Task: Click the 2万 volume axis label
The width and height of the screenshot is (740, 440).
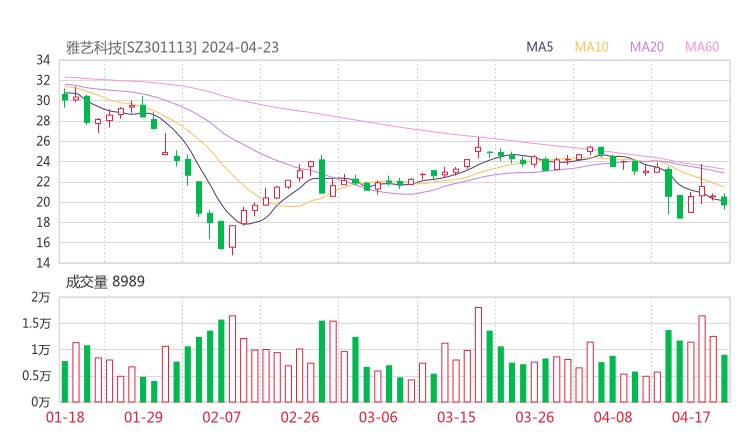Action: pyautogui.click(x=41, y=298)
